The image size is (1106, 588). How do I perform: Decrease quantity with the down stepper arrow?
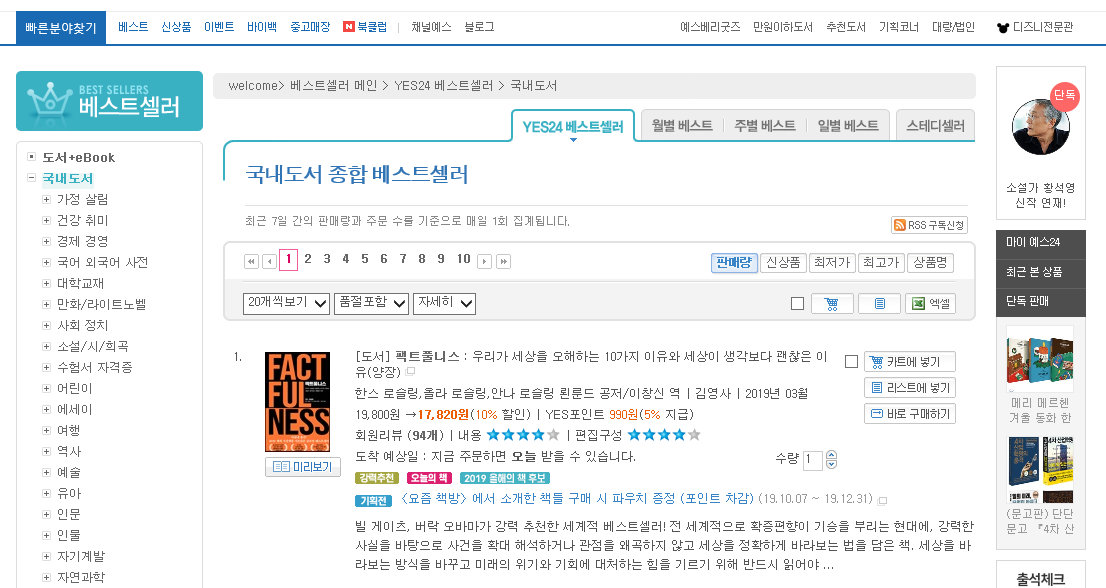click(832, 464)
